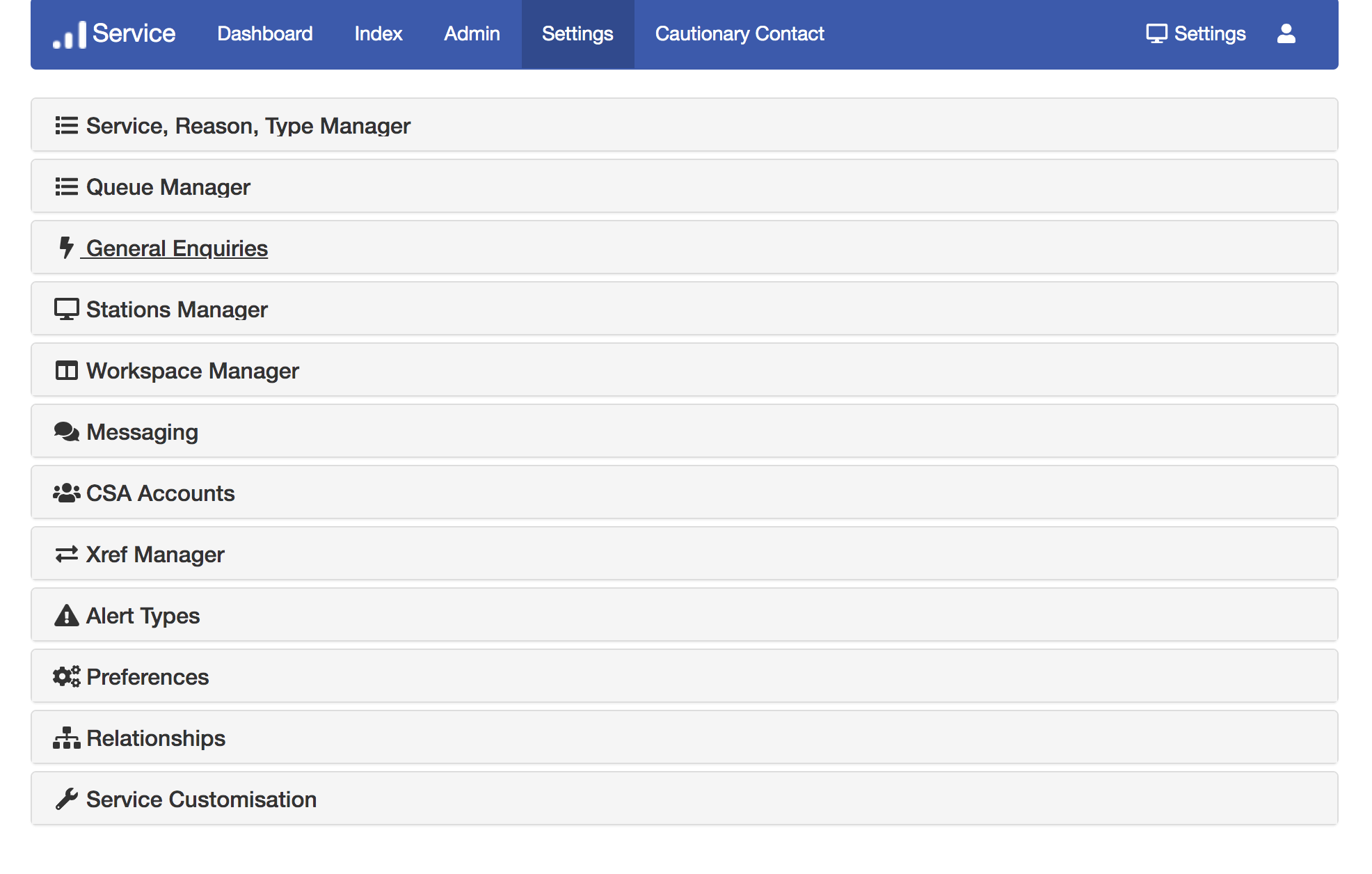Click the Service logo in the navbar
Screen dimensions: 1372x874
[x=115, y=33]
